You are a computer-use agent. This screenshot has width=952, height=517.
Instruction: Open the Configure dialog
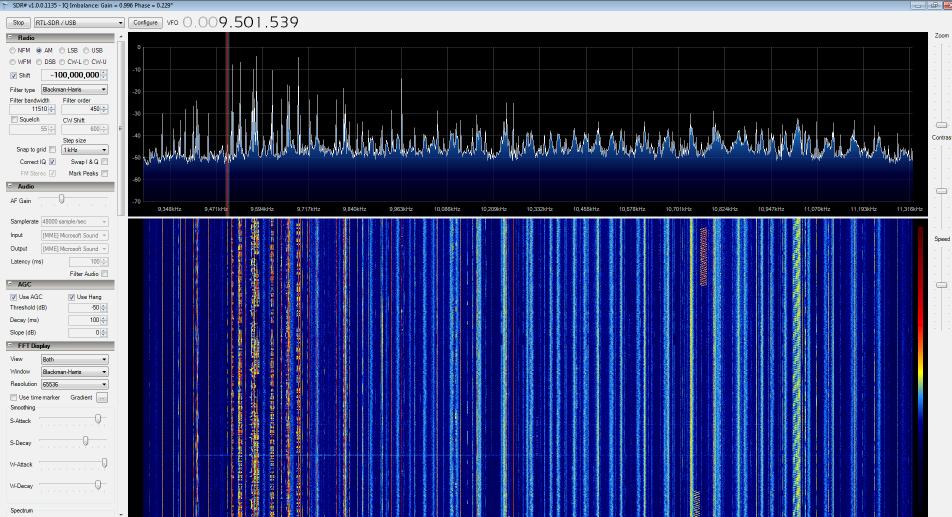[145, 22]
